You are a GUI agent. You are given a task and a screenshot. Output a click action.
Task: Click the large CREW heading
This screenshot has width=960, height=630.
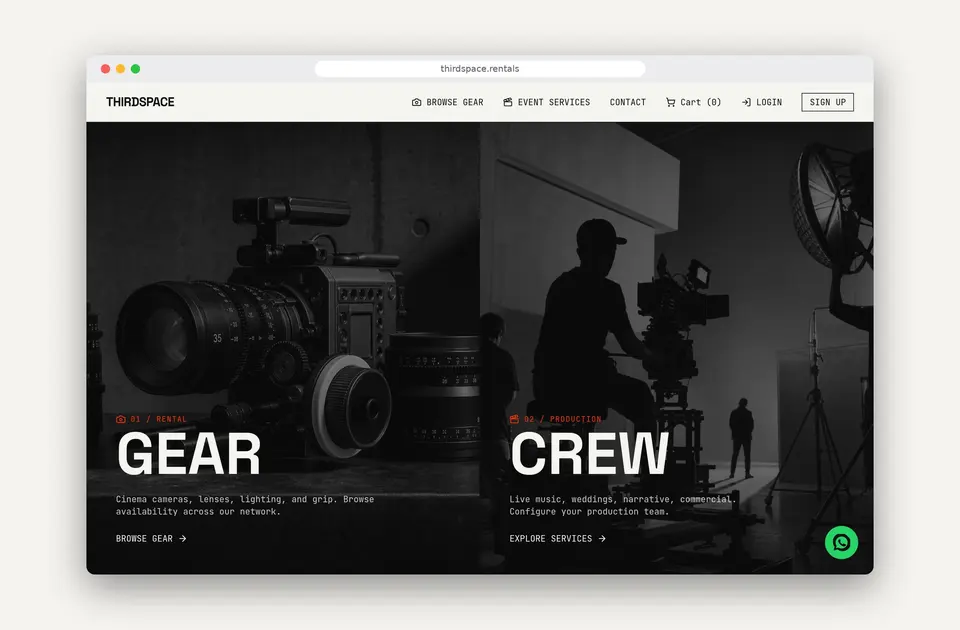590,454
